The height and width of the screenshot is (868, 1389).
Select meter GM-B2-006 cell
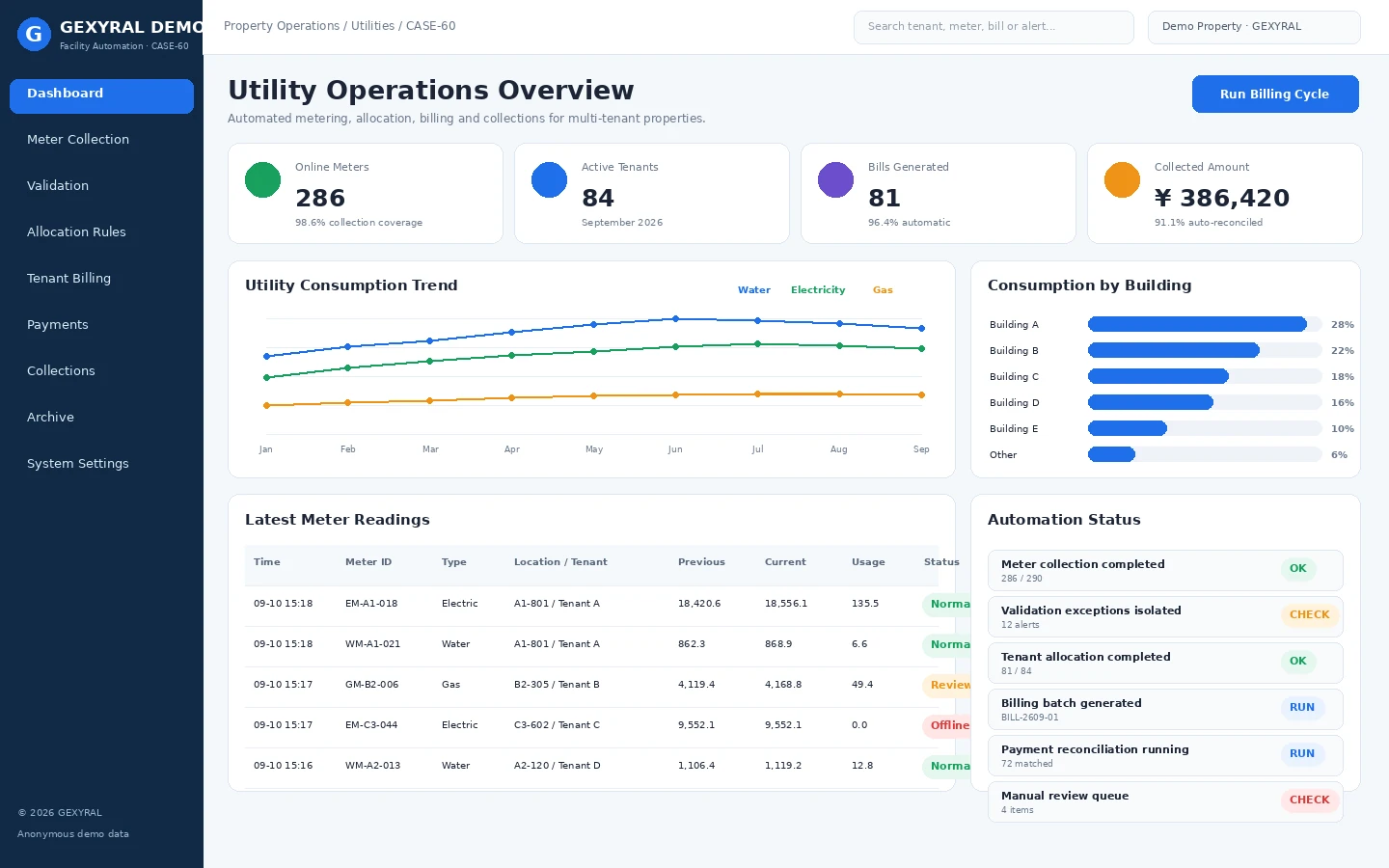[x=371, y=685]
